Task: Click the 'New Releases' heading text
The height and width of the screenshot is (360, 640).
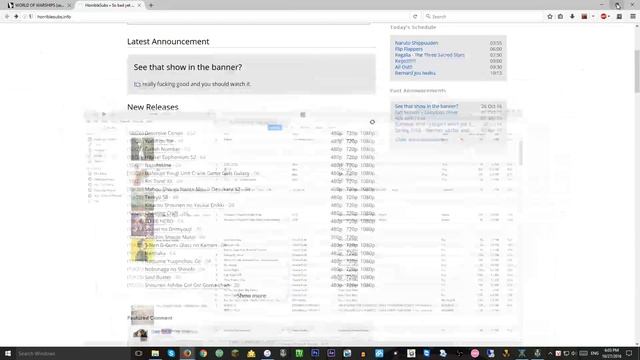Action: tap(153, 107)
